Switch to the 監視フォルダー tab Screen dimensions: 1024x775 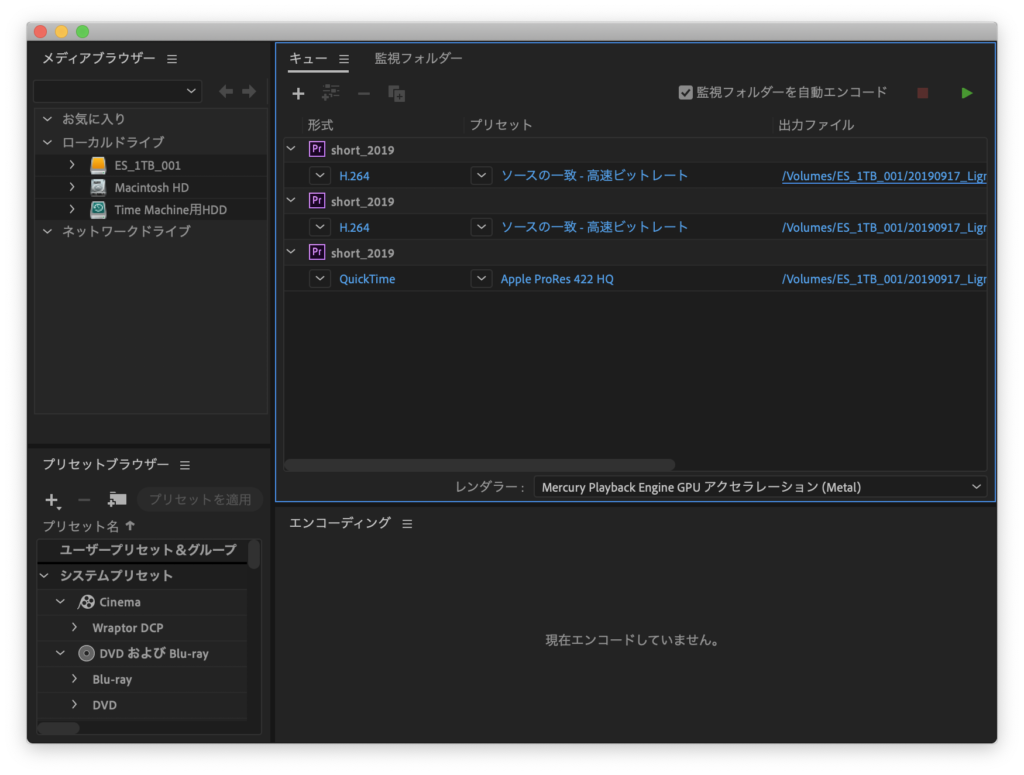coord(418,58)
